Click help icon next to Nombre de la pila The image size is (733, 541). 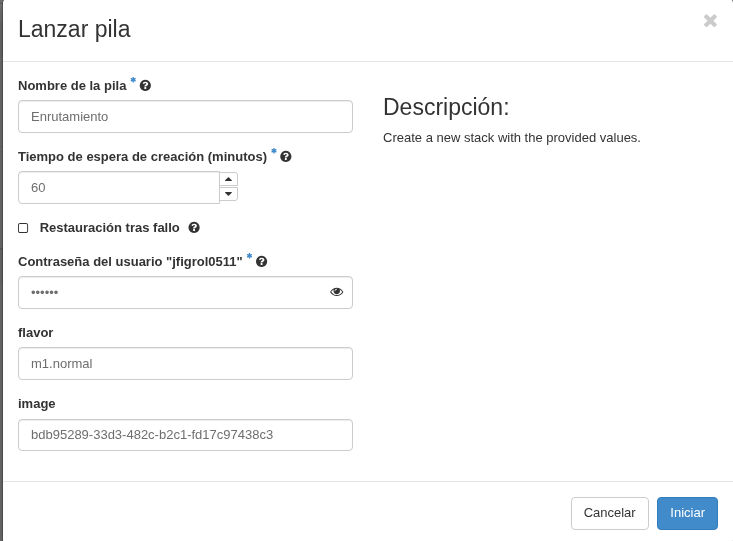point(145,86)
